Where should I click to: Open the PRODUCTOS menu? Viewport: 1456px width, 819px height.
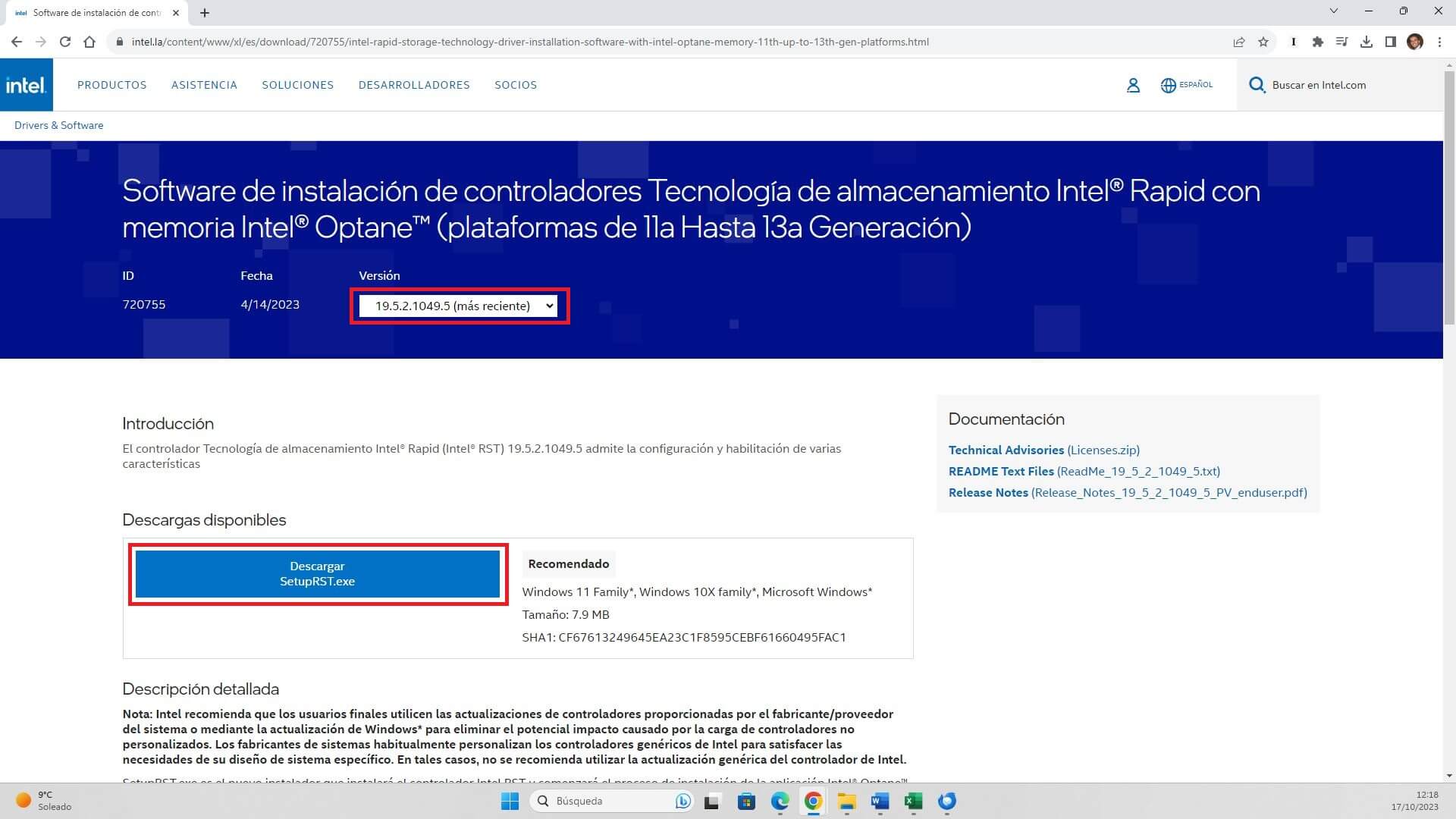(112, 85)
